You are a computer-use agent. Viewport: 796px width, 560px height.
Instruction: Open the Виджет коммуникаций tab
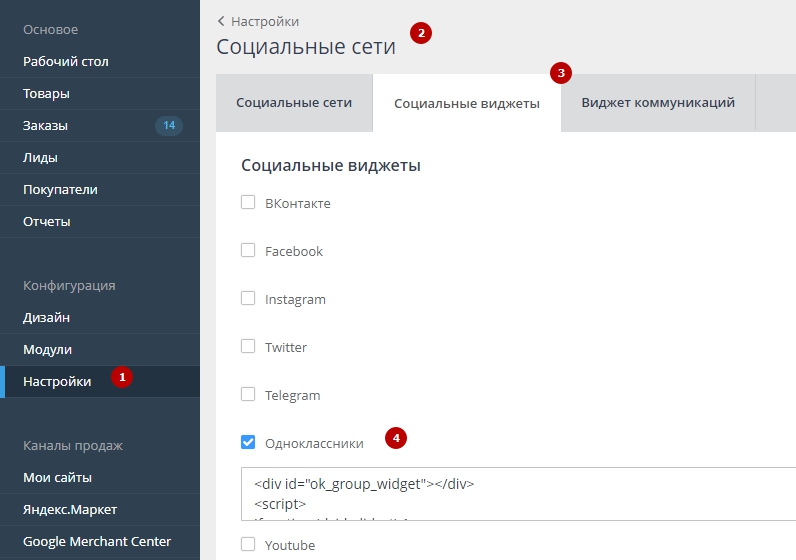[x=657, y=103]
